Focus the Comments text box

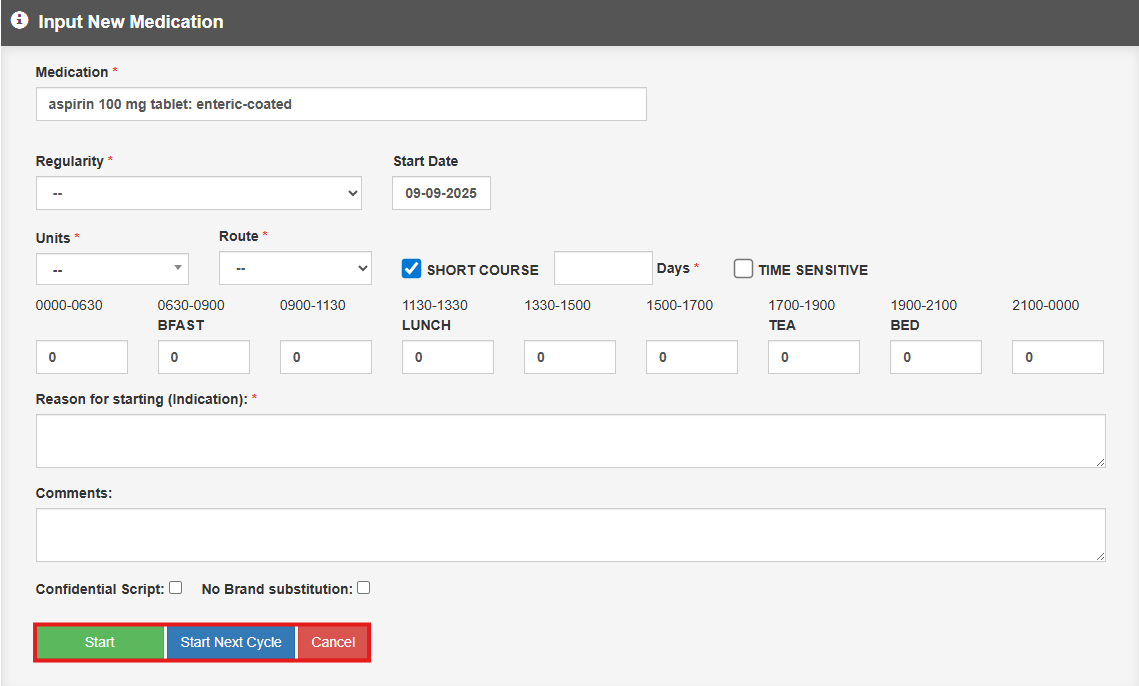click(570, 535)
